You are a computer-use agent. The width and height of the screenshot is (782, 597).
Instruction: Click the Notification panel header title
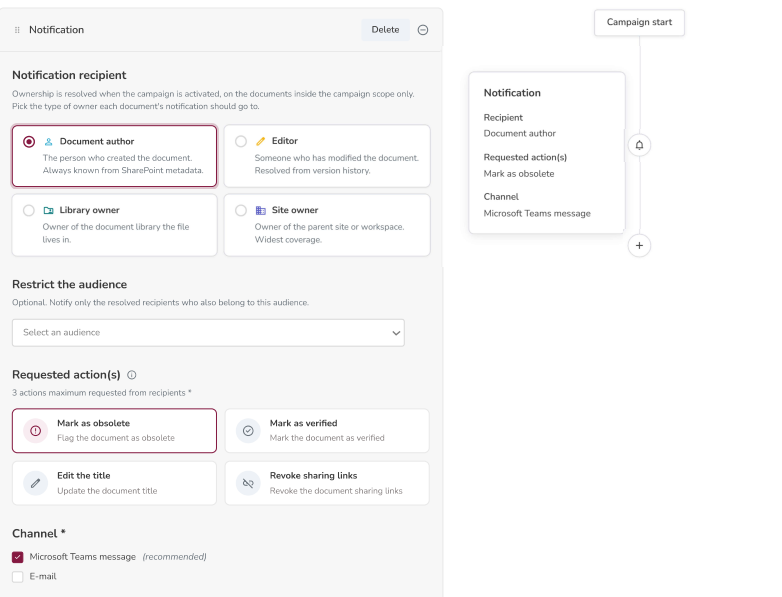tap(56, 30)
